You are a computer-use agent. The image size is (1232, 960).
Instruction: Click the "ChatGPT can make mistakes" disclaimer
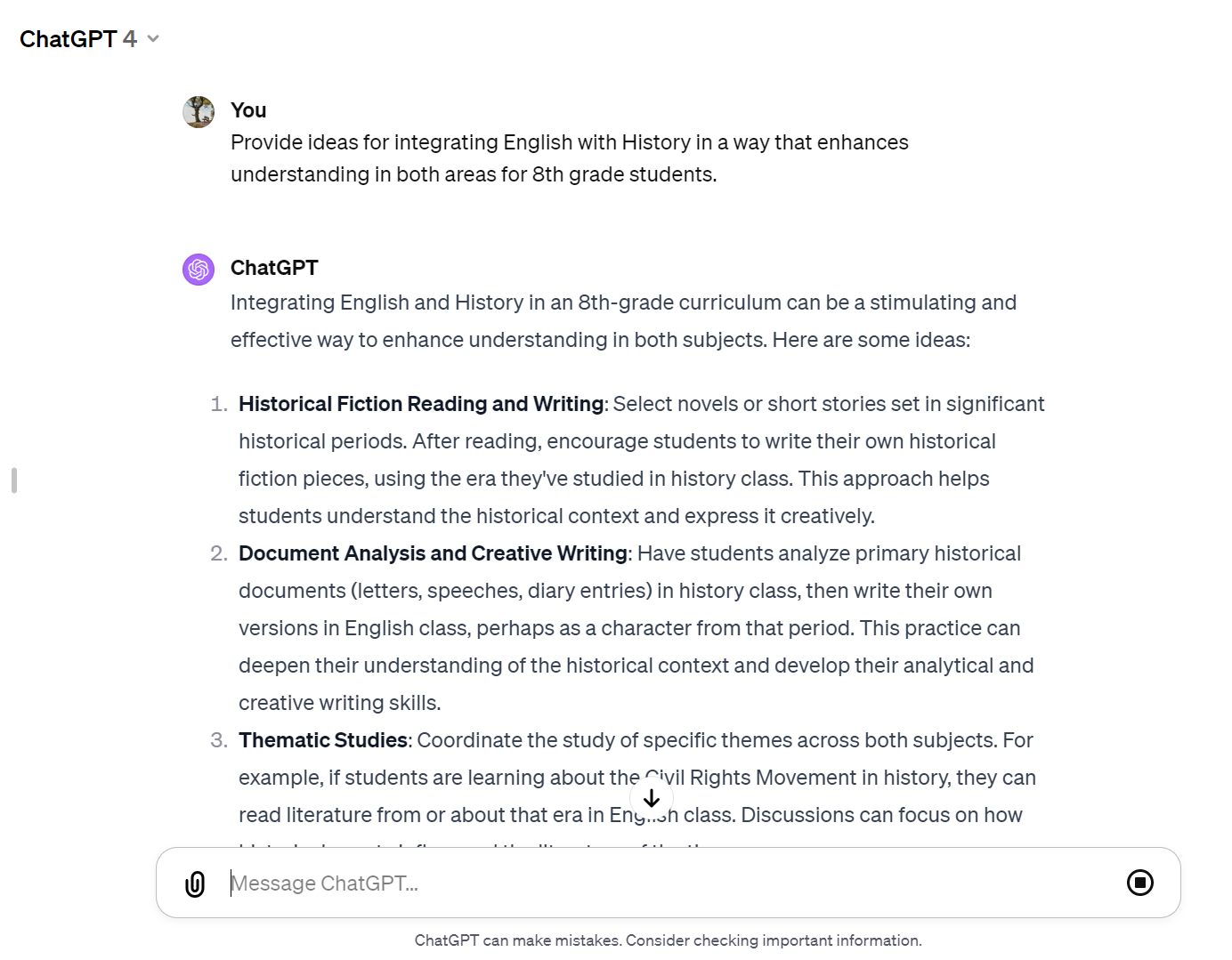click(x=668, y=940)
